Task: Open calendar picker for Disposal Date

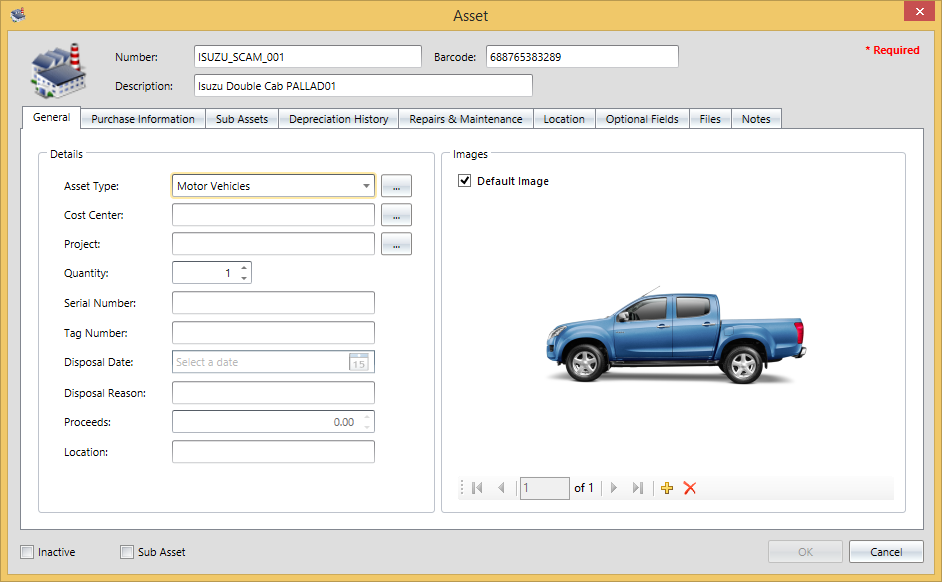Action: coord(359,362)
